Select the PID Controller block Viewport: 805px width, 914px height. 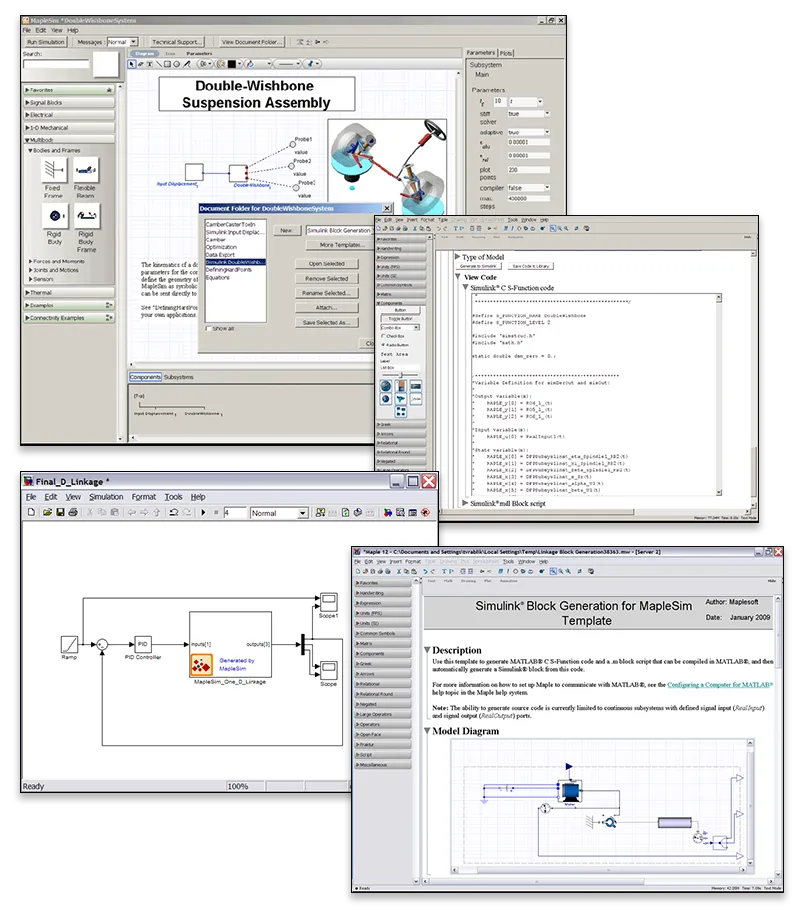pyautogui.click(x=142, y=644)
